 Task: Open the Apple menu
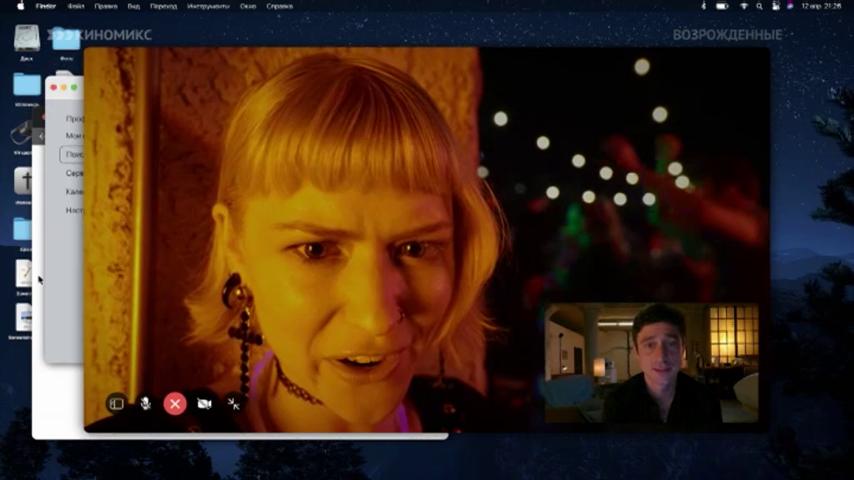[21, 6]
